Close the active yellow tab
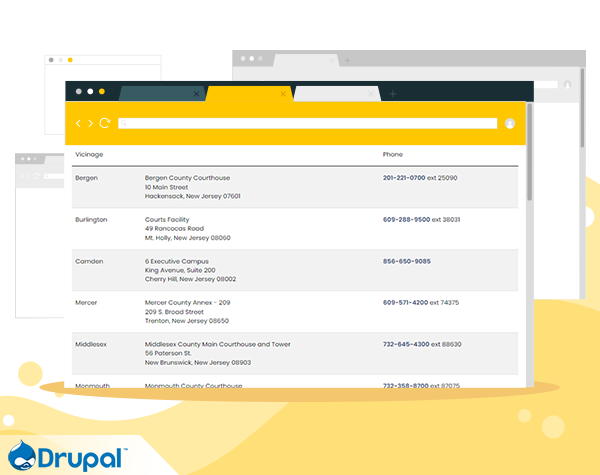 point(283,94)
